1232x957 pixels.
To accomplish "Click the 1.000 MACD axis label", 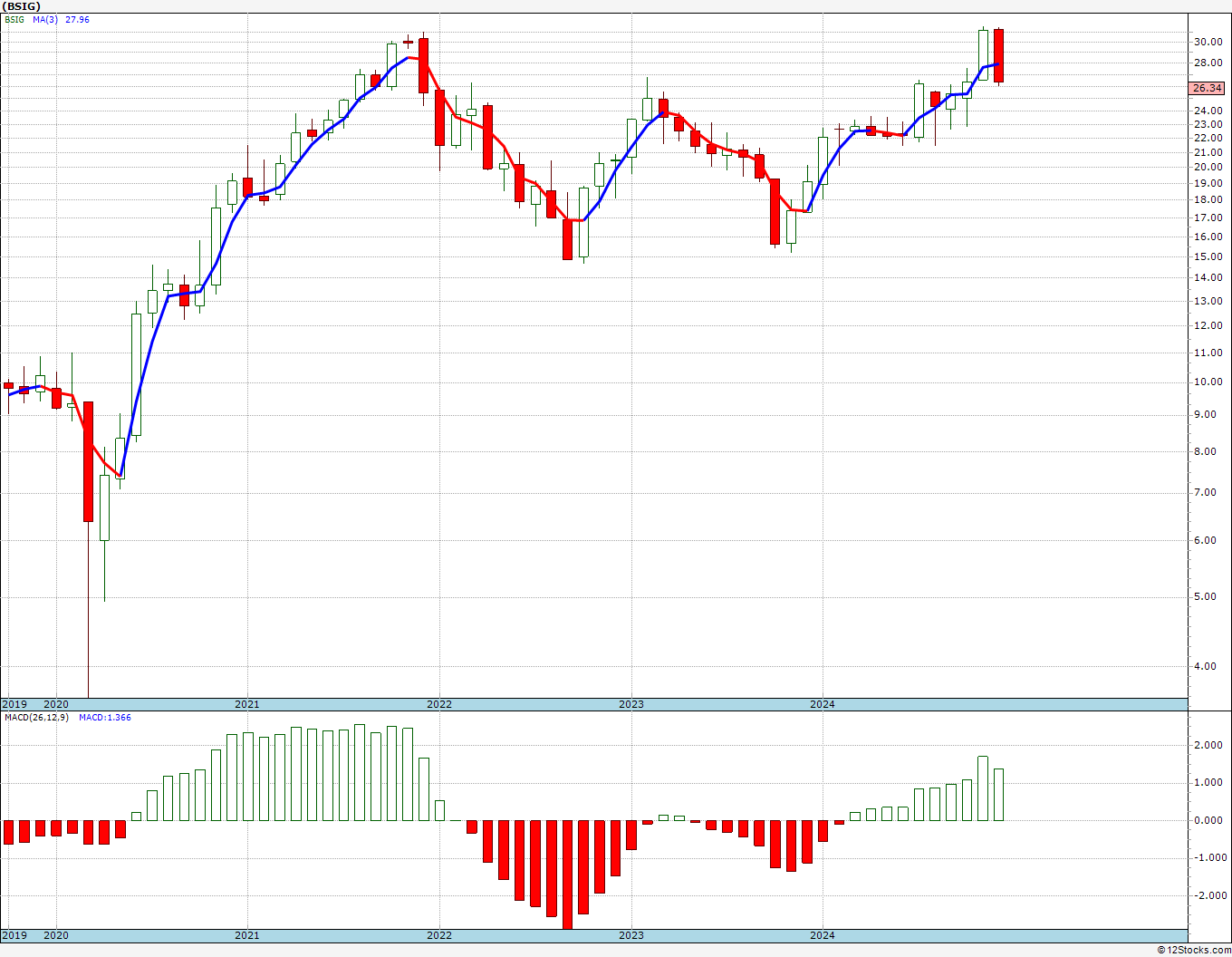I will [1207, 783].
